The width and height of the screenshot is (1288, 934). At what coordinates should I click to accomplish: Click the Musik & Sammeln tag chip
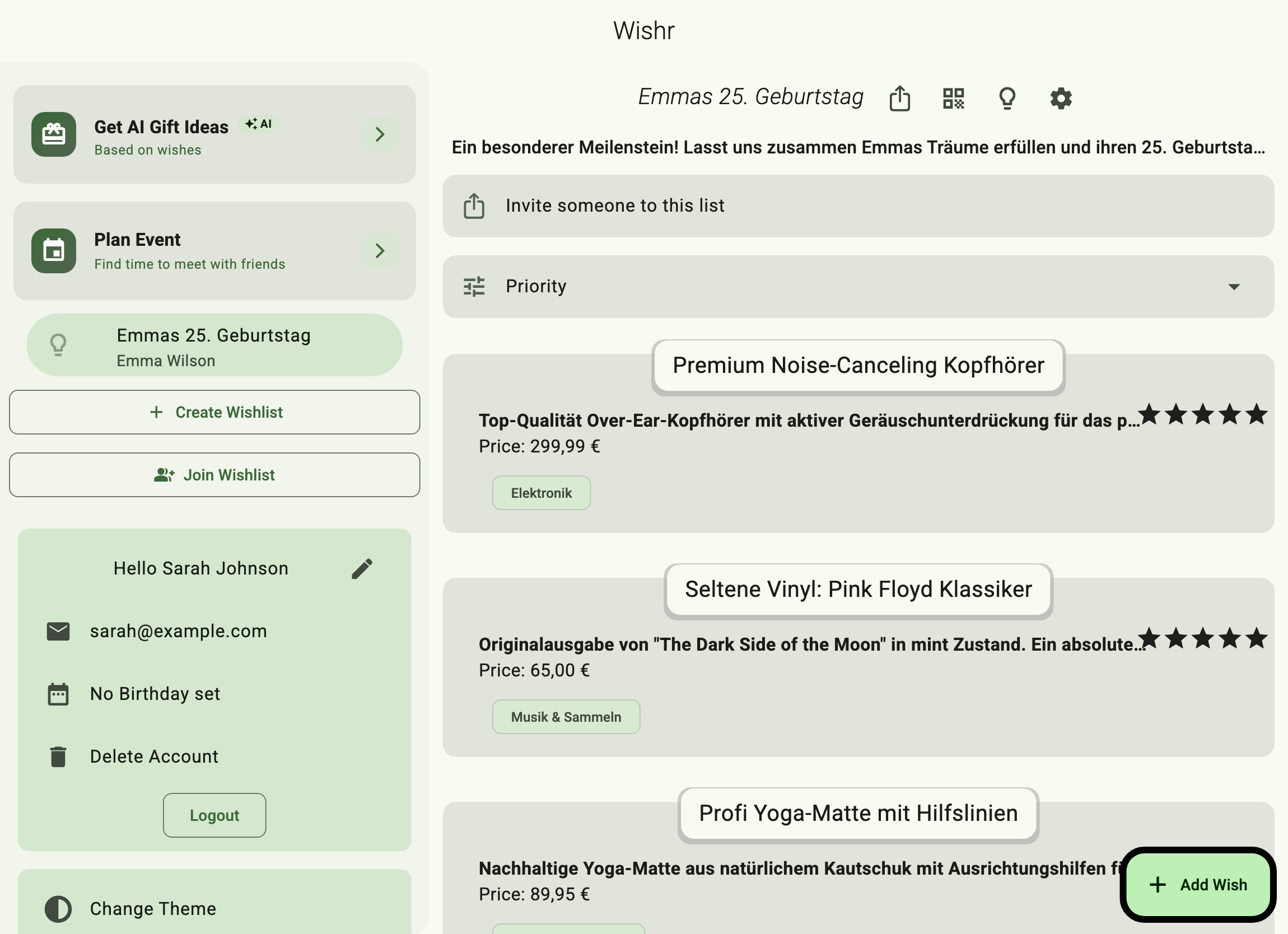pos(566,717)
